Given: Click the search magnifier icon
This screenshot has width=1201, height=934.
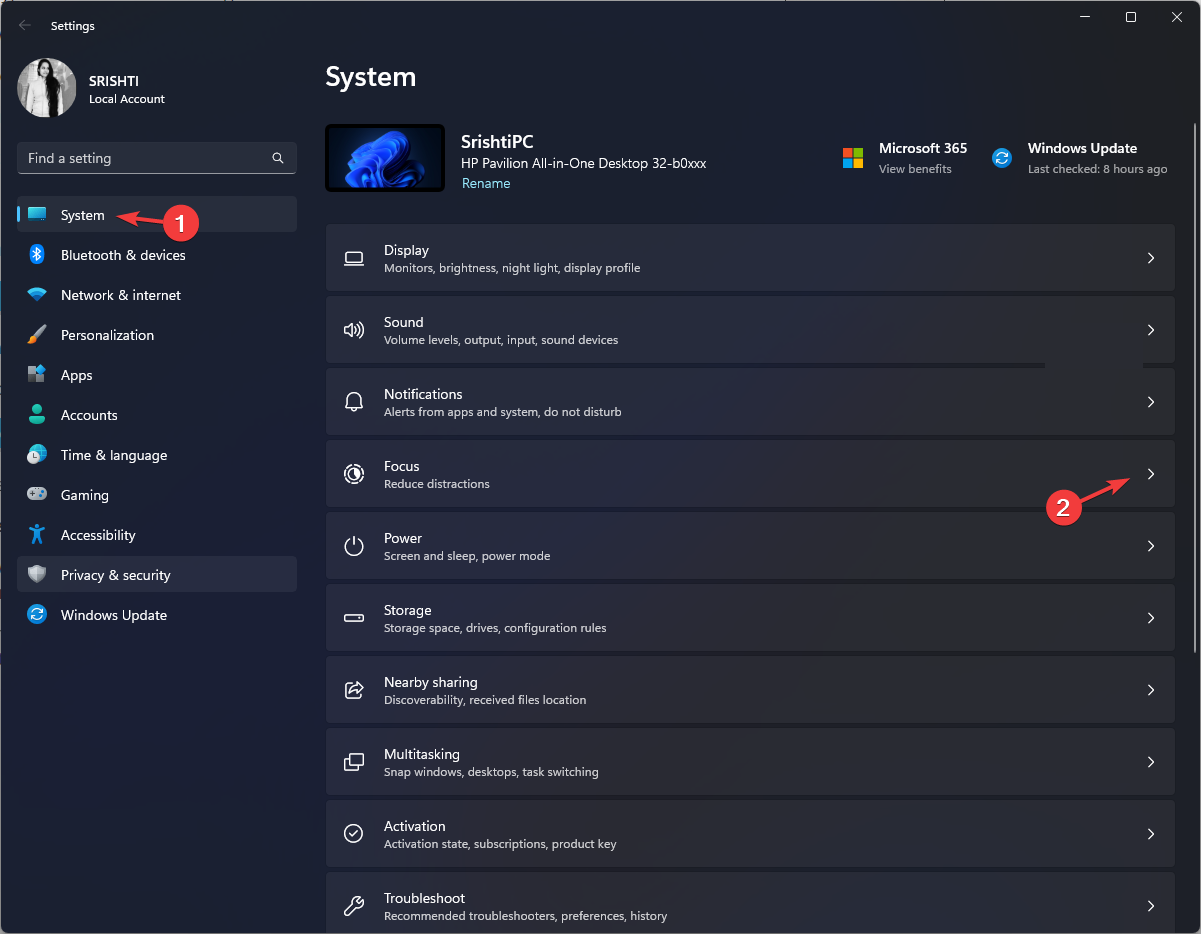Looking at the screenshot, I should click(278, 158).
